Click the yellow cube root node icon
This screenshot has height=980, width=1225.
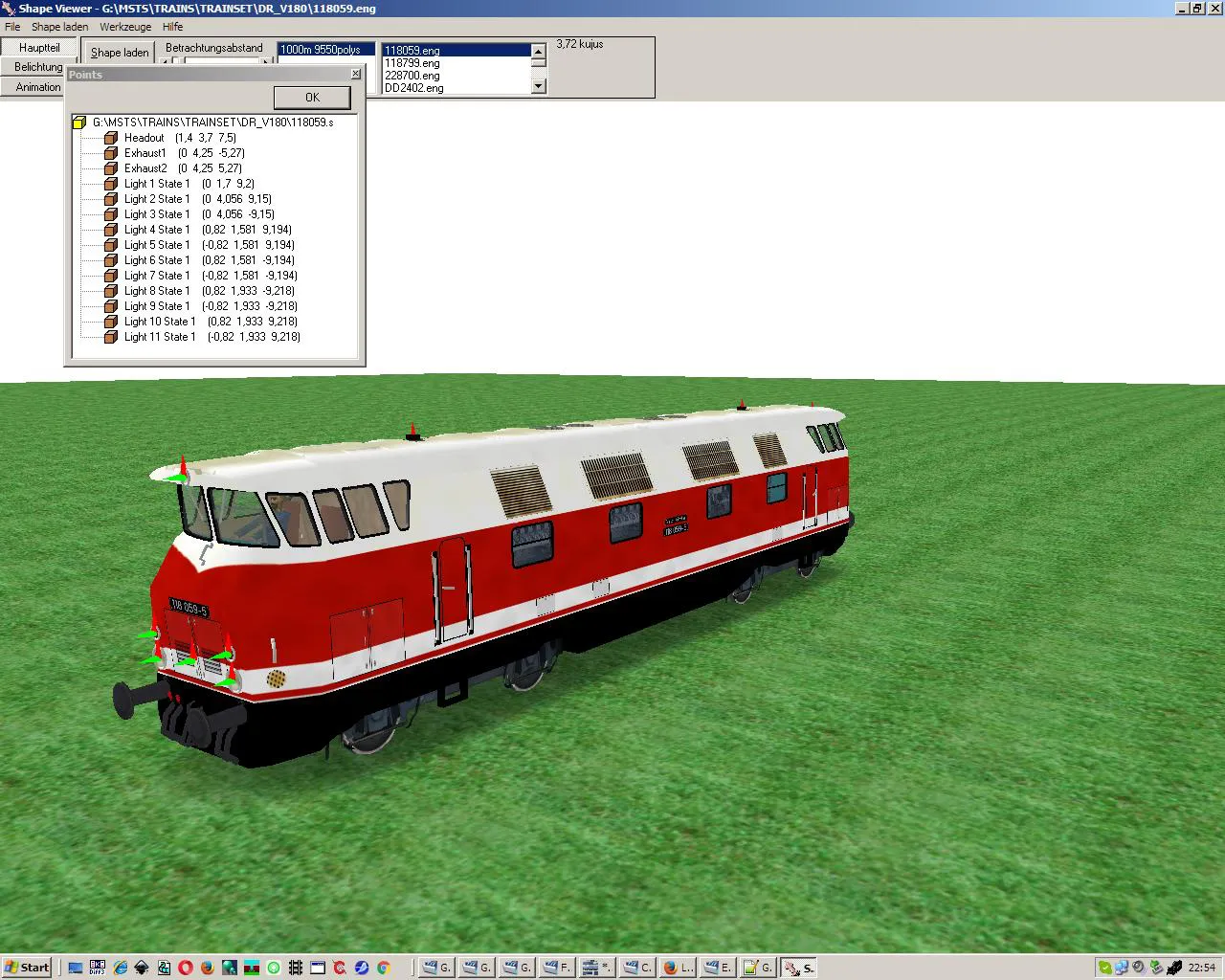point(79,122)
